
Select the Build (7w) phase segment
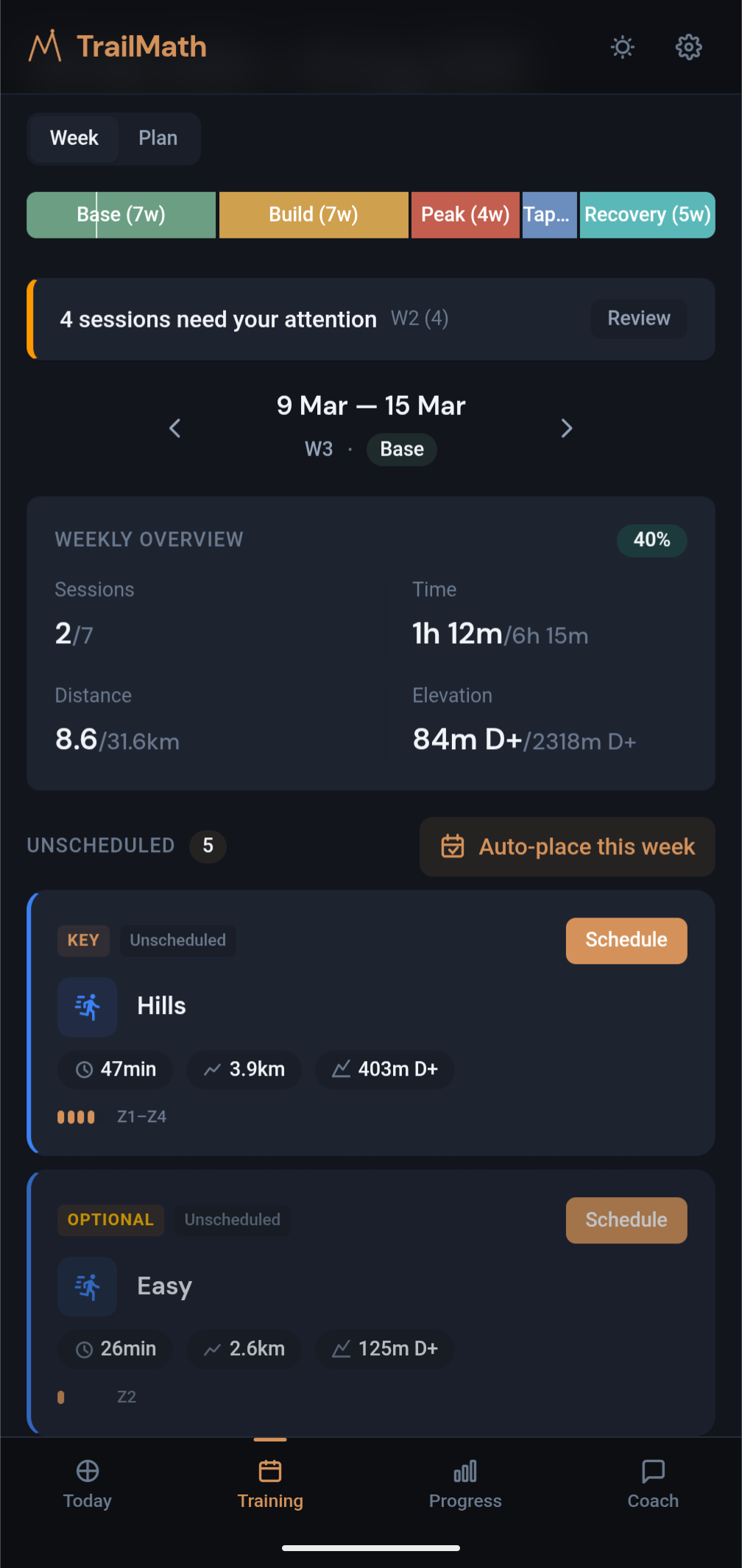tap(314, 215)
